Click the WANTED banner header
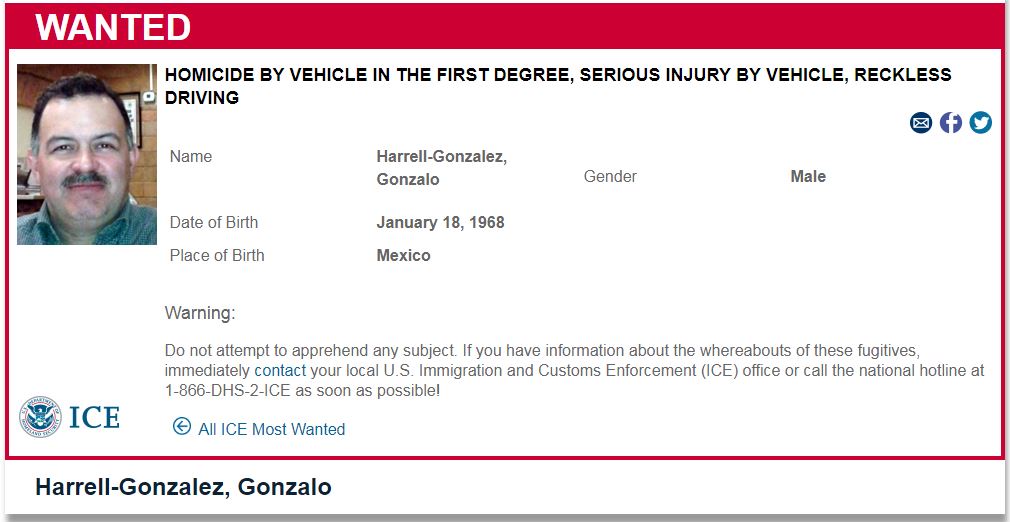This screenshot has width=1010, height=522. click(113, 27)
